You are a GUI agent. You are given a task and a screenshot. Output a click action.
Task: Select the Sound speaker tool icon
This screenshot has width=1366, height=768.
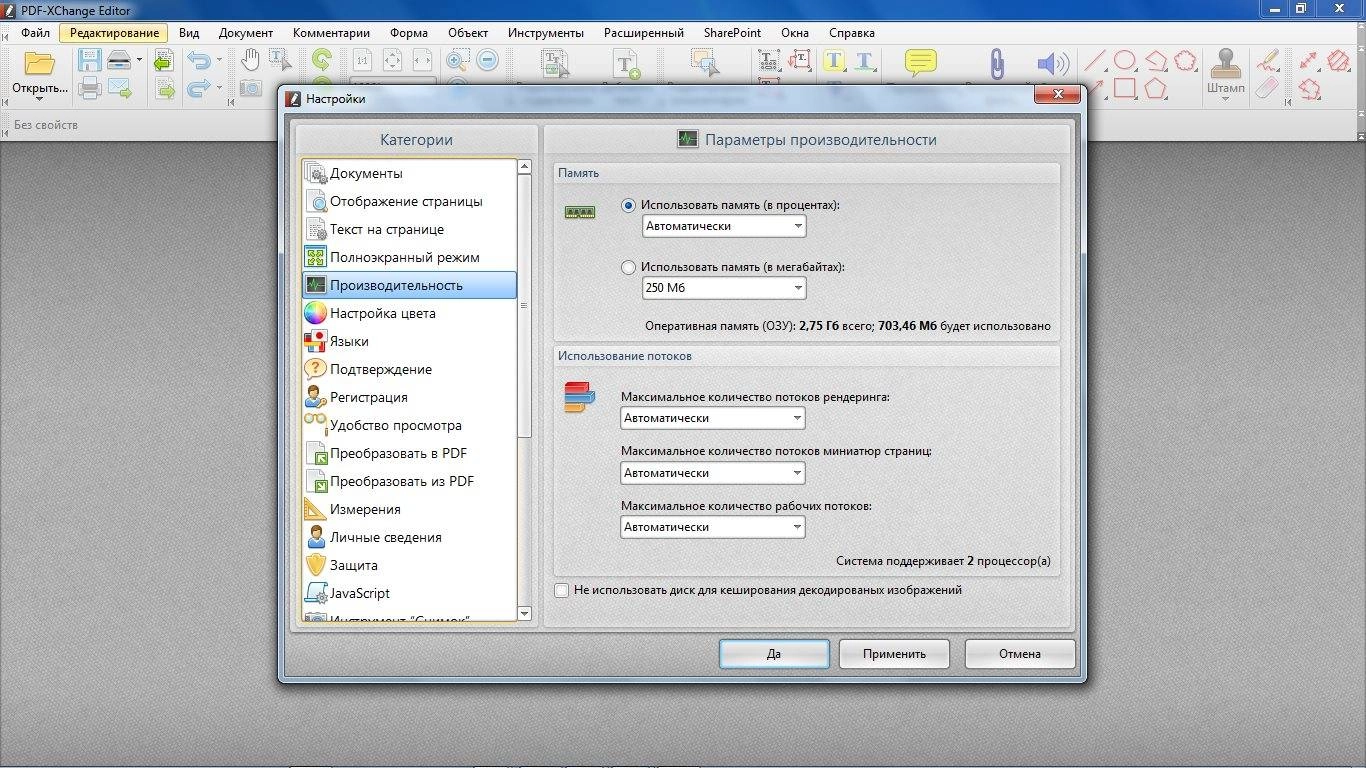[1053, 64]
